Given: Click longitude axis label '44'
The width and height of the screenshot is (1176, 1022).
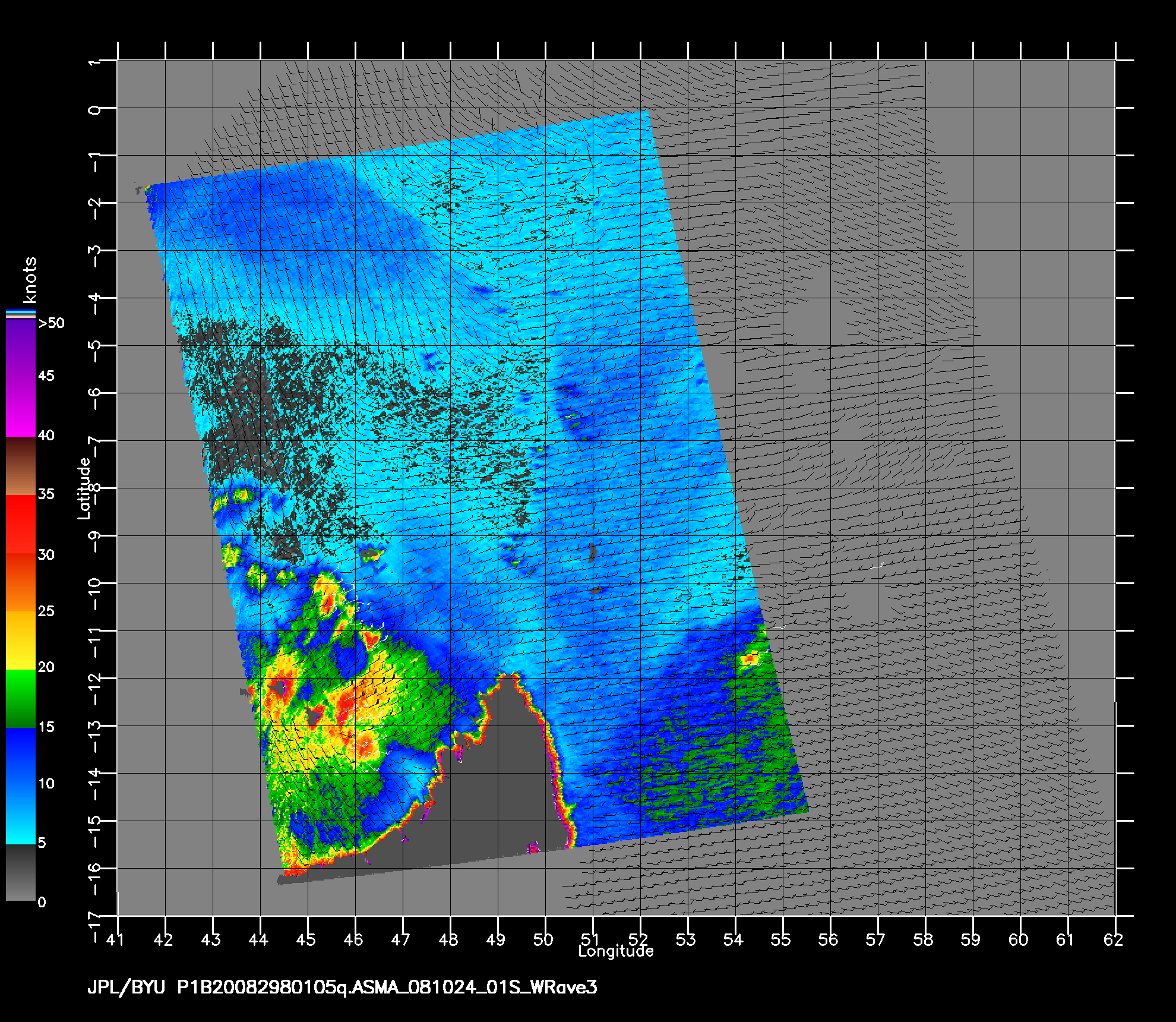Looking at the screenshot, I should coord(258,939).
